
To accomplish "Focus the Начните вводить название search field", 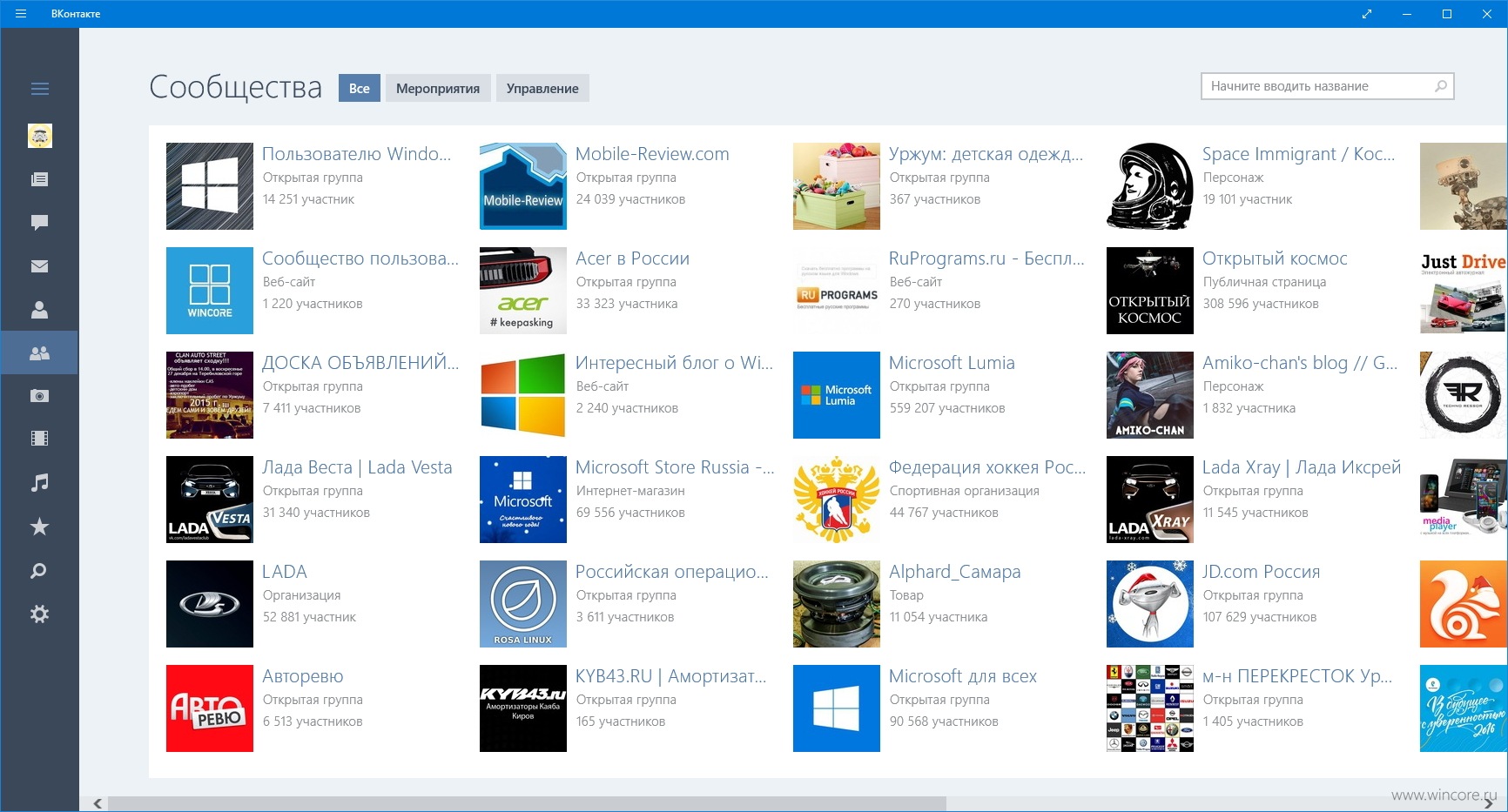I will point(1327,86).
